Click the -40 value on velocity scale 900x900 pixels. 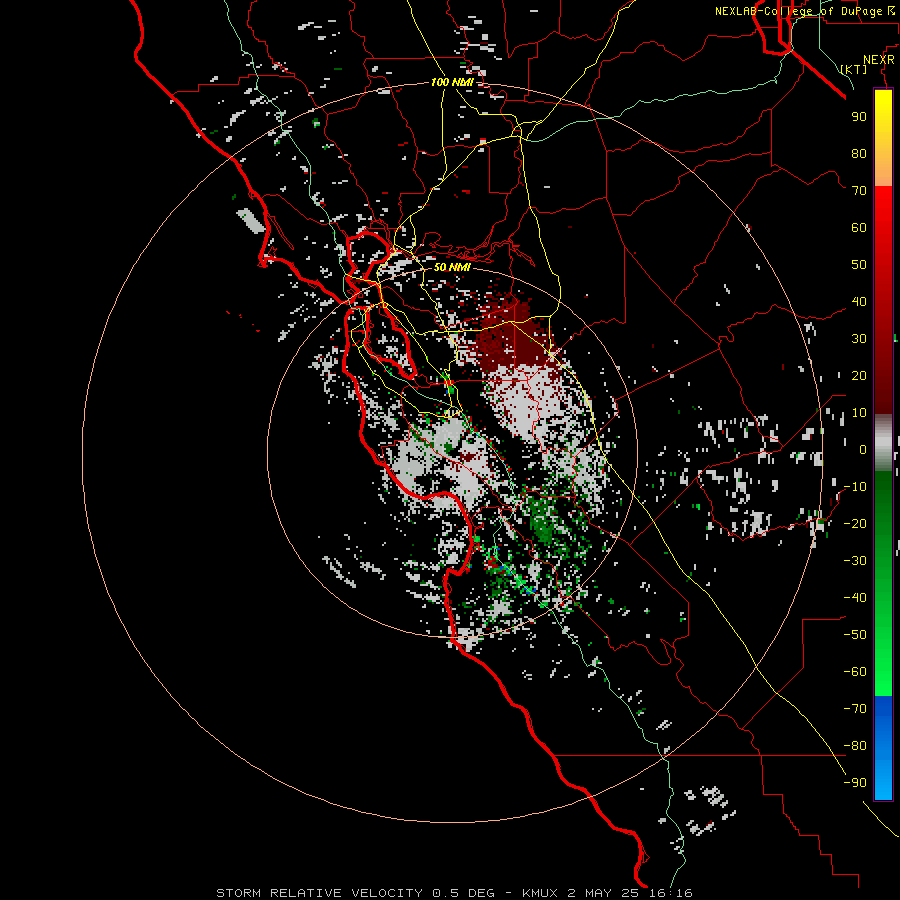pyautogui.click(x=855, y=598)
